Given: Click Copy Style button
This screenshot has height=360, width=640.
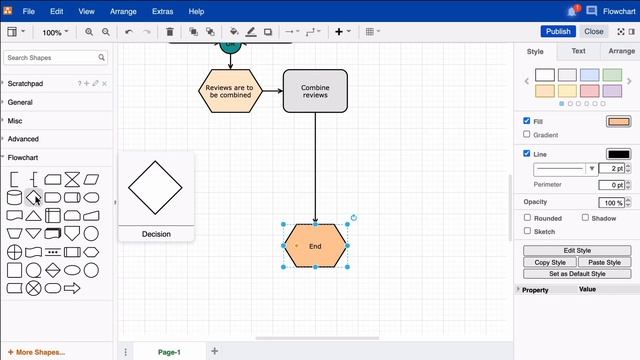Looking at the screenshot, I should click(x=550, y=262).
